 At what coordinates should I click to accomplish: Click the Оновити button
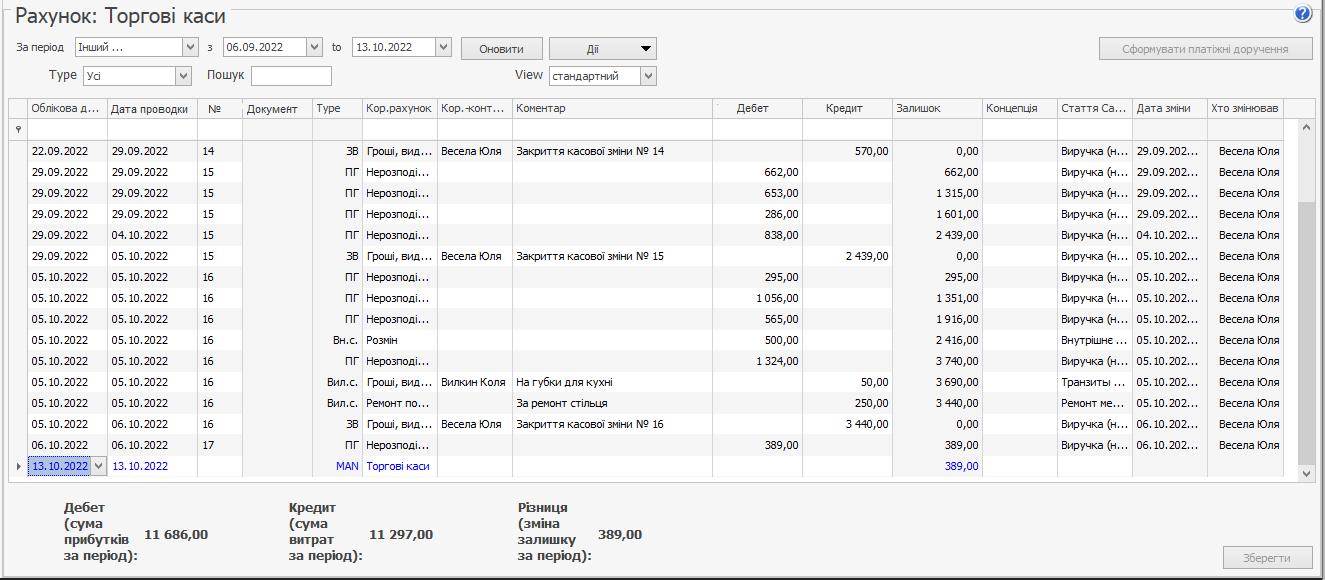(501, 48)
